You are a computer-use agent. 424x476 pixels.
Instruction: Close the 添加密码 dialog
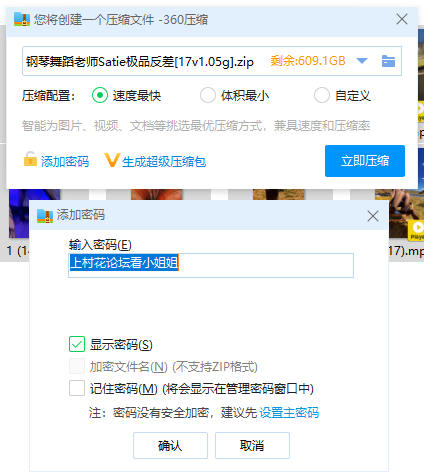point(373,216)
